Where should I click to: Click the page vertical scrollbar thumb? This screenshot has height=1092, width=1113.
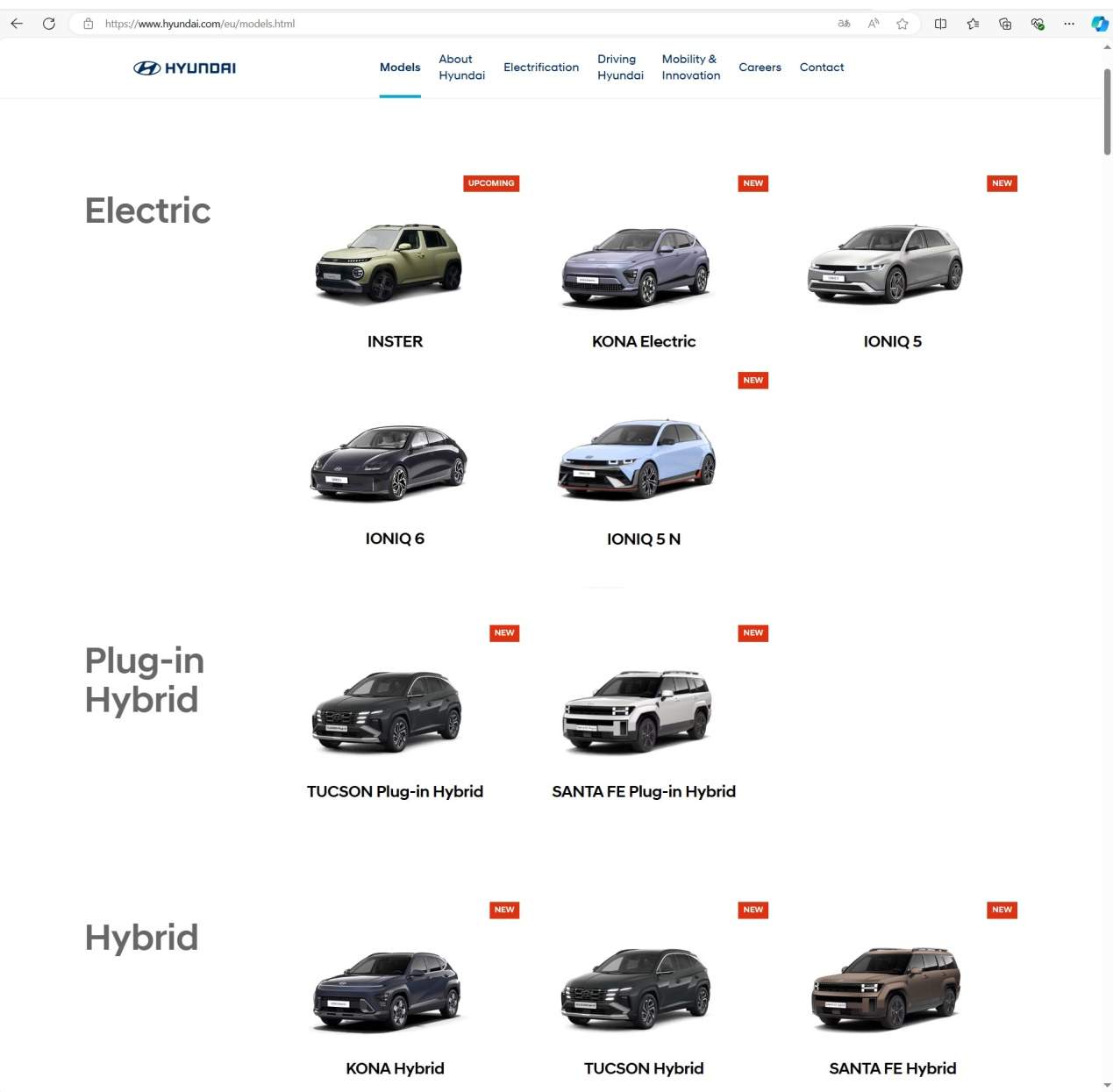coord(1107,111)
